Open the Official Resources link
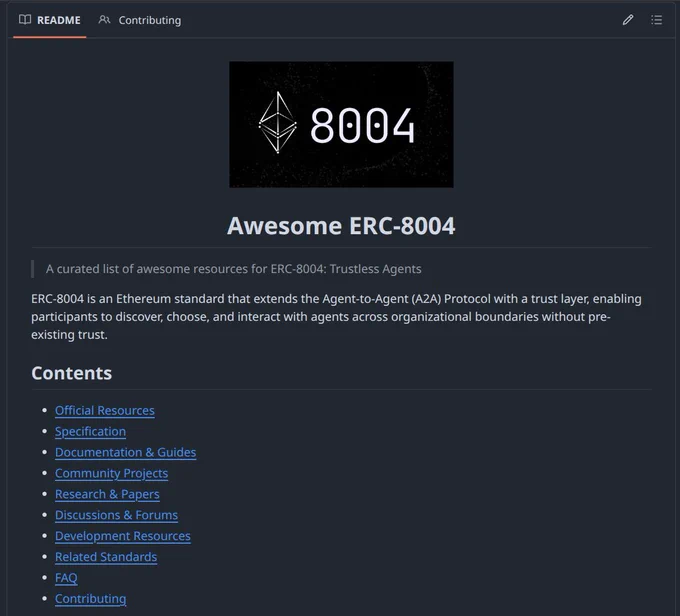 [105, 410]
